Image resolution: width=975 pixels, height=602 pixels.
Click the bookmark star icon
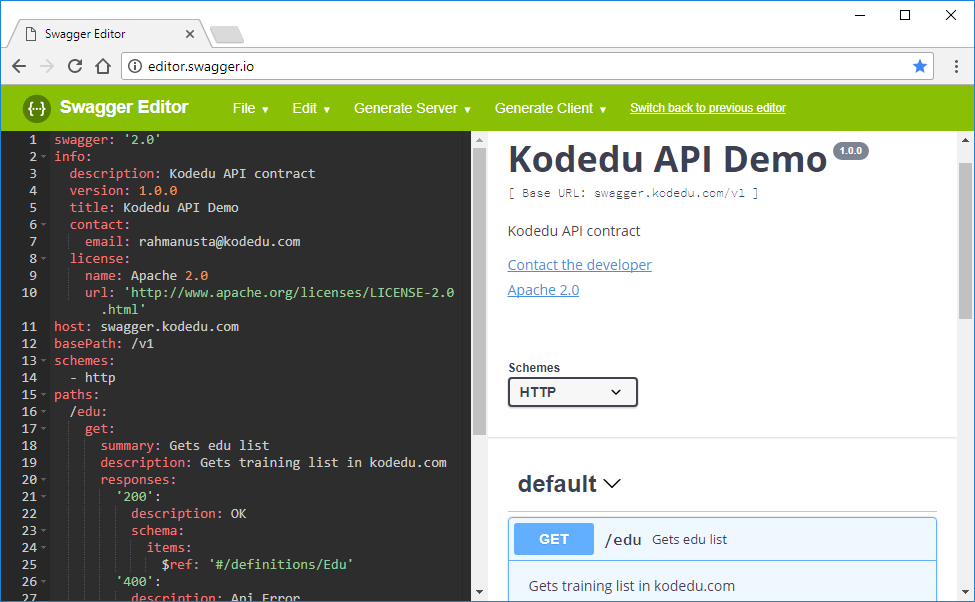919,66
